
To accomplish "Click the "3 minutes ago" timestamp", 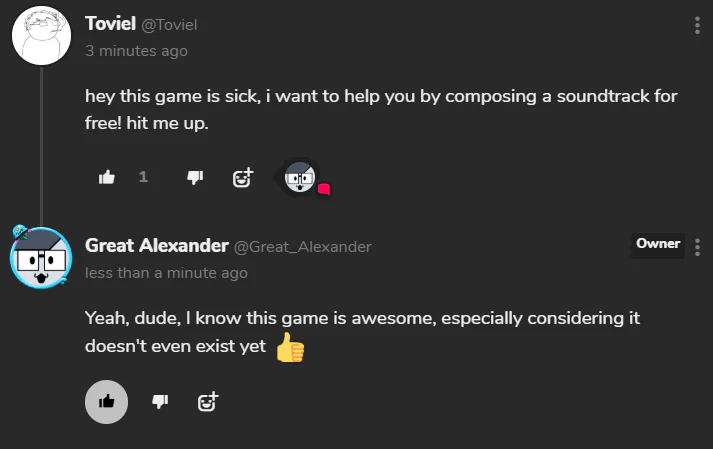I will click(136, 50).
